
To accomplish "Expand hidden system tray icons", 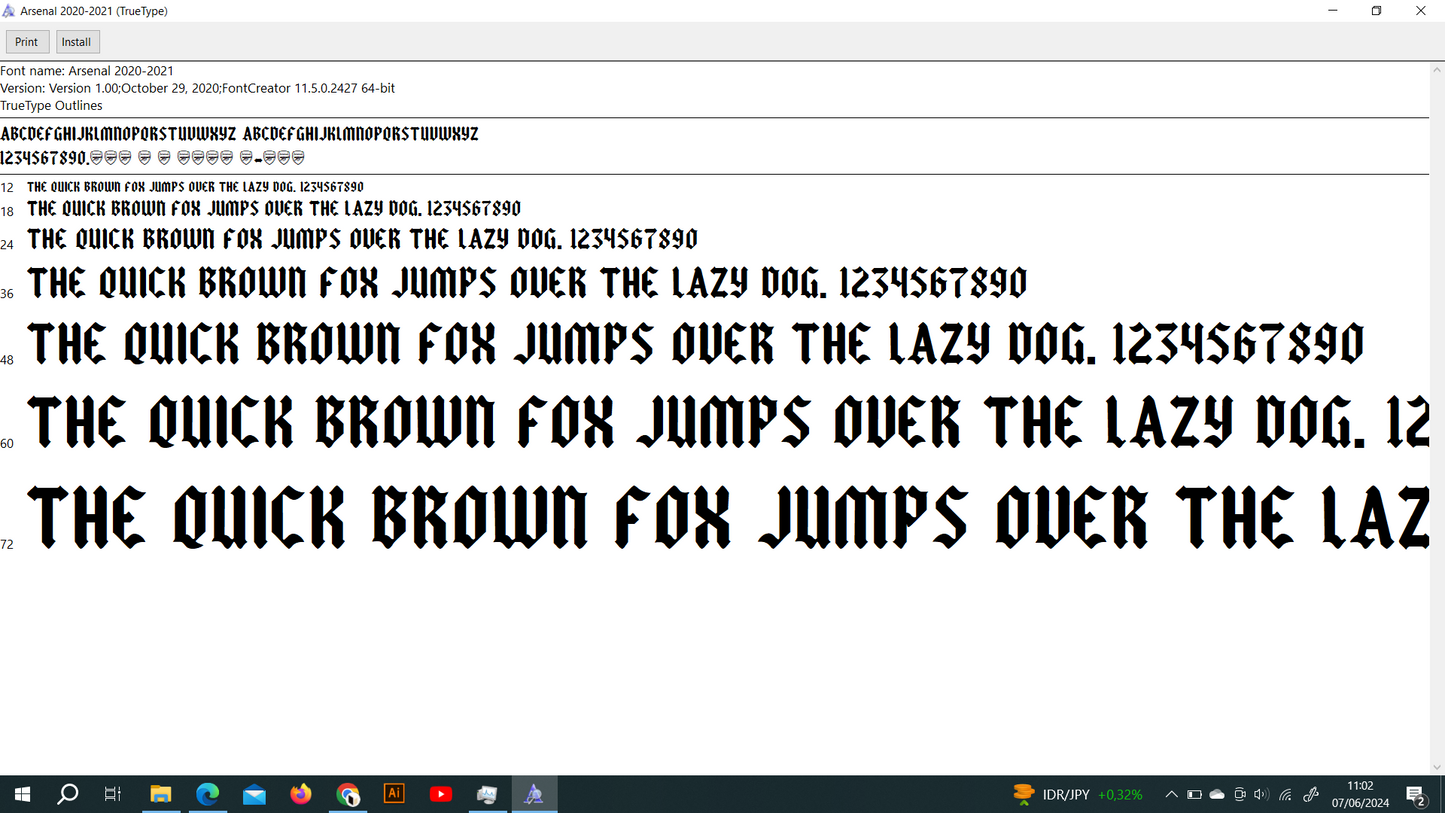I will [x=1171, y=794].
